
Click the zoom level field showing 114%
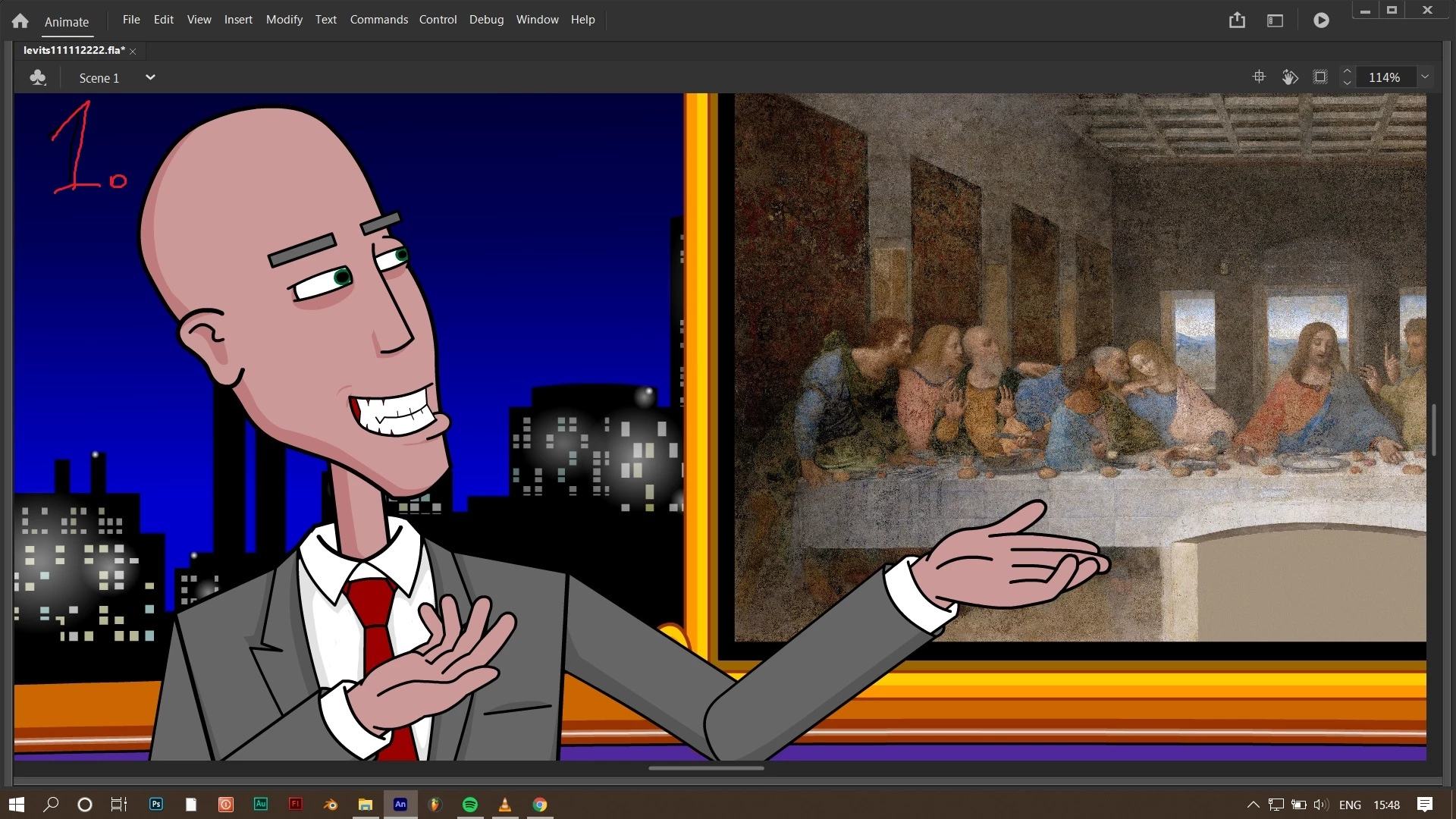click(1384, 77)
